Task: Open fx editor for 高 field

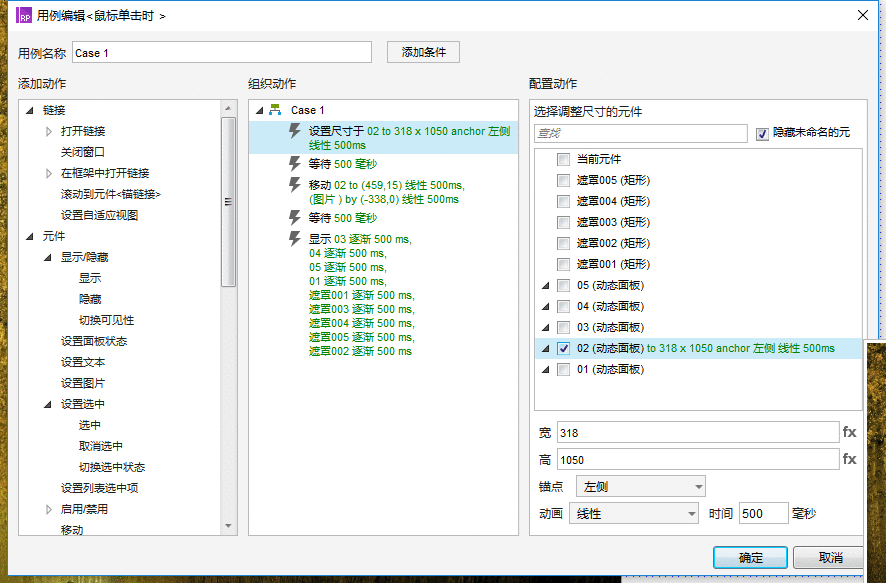Action: coord(849,459)
